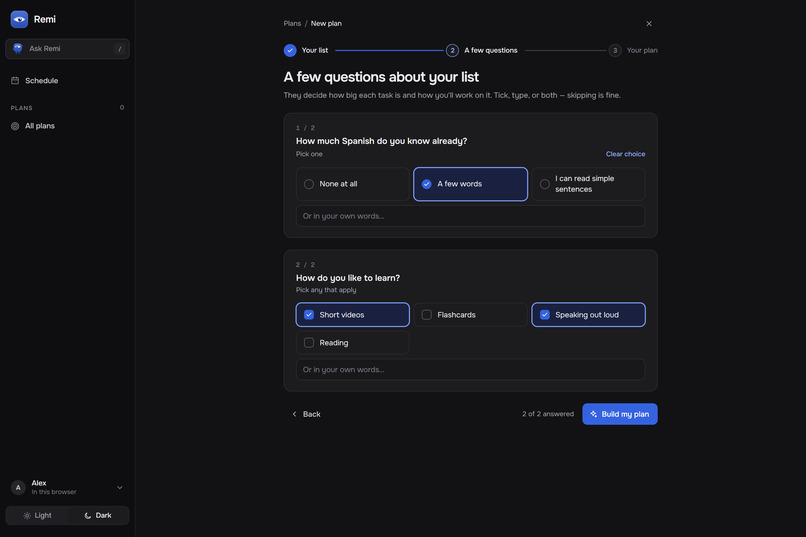Select the A few words option

point(470,184)
